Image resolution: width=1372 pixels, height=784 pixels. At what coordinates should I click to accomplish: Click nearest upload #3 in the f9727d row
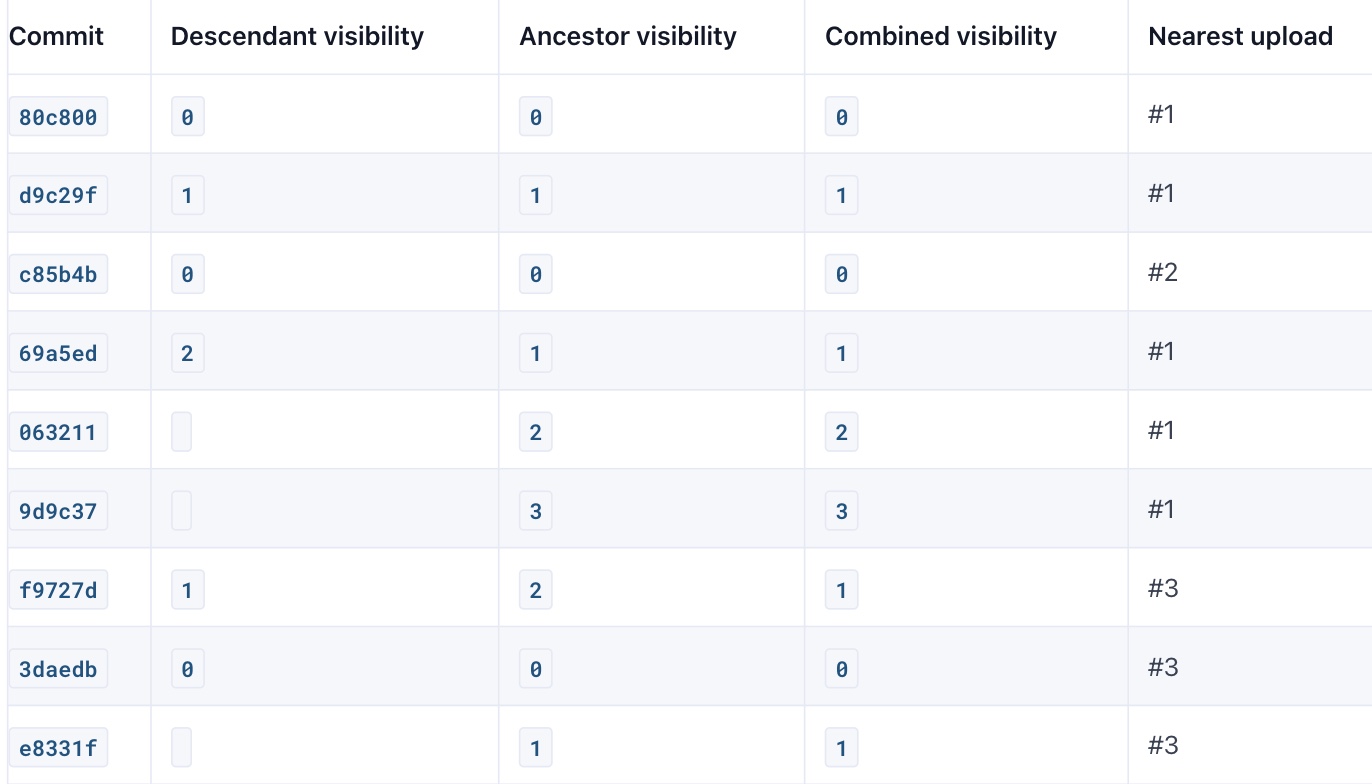[1163, 588]
